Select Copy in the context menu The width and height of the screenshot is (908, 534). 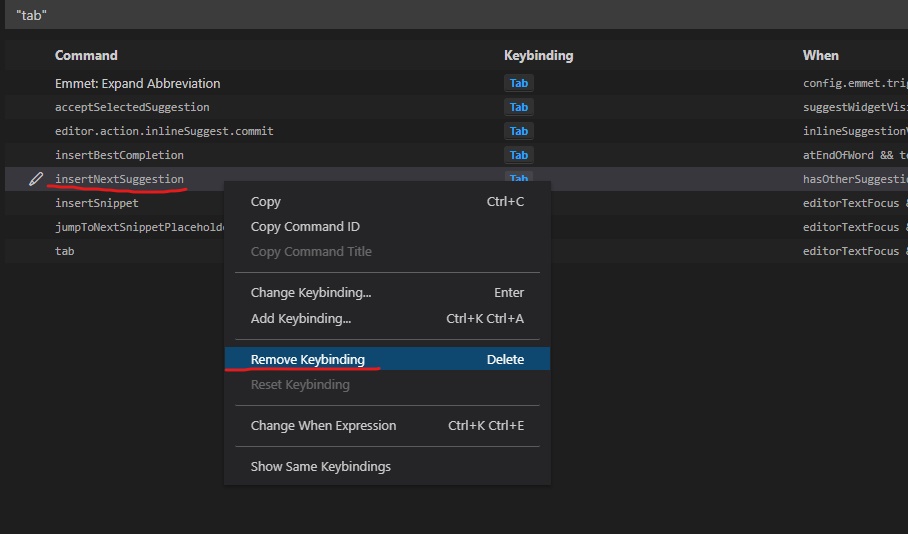pyautogui.click(x=387, y=202)
